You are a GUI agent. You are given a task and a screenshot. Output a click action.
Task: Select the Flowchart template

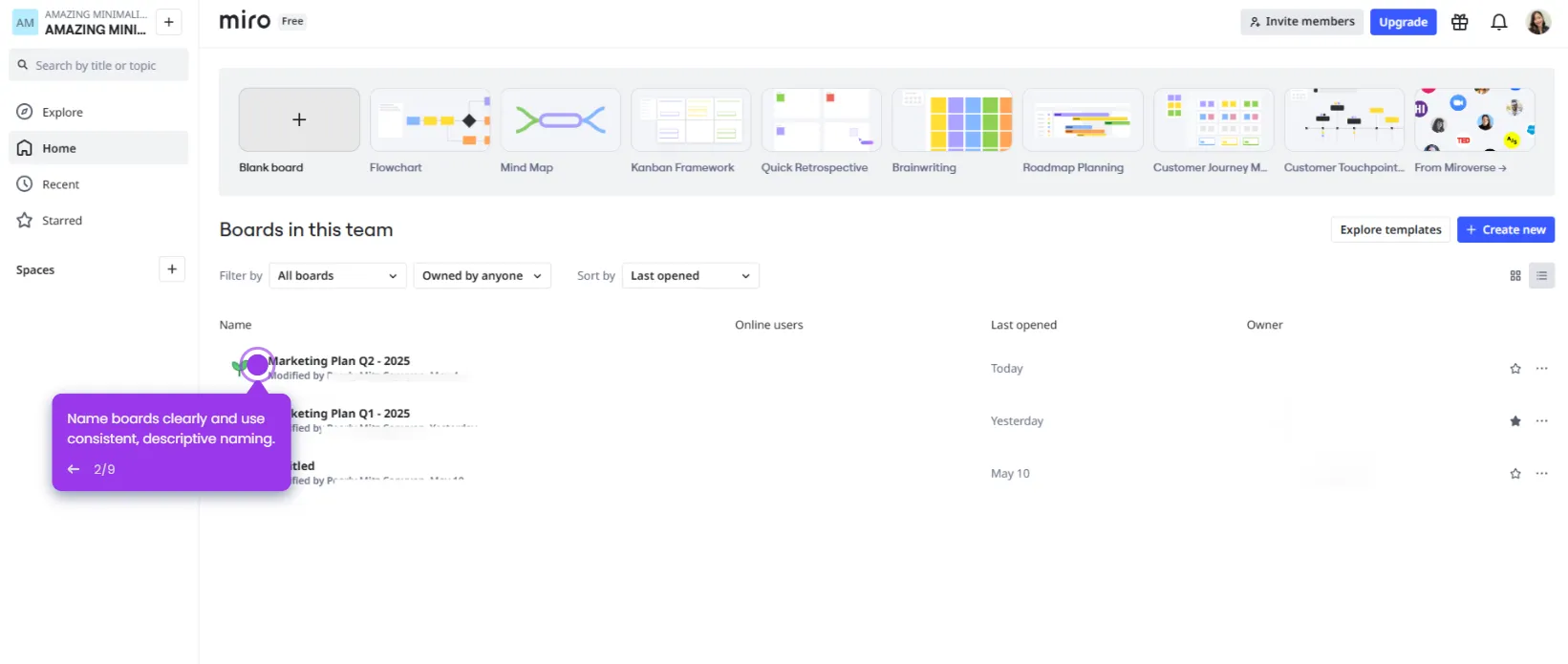tap(430, 119)
